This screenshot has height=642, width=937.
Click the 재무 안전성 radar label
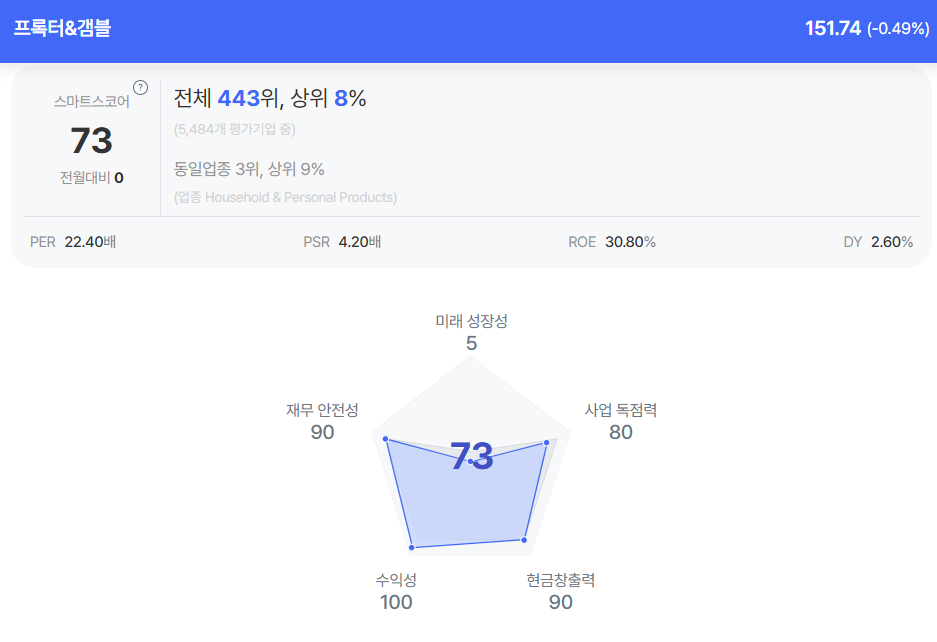(x=322, y=410)
